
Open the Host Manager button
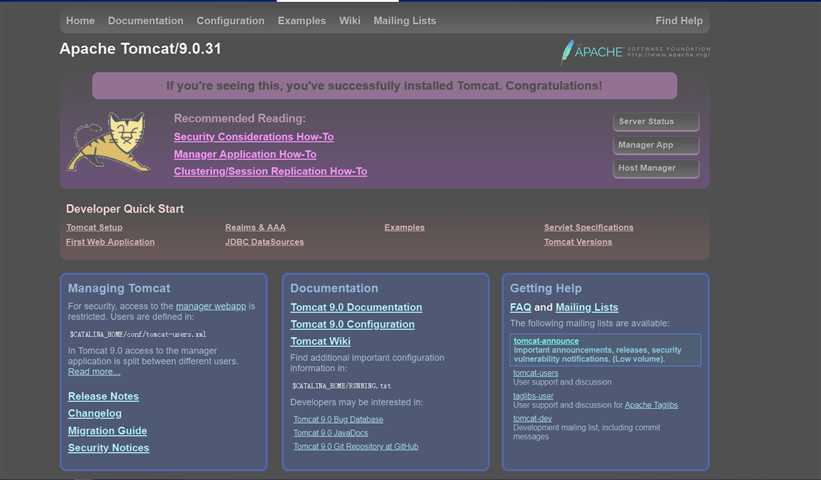(656, 169)
